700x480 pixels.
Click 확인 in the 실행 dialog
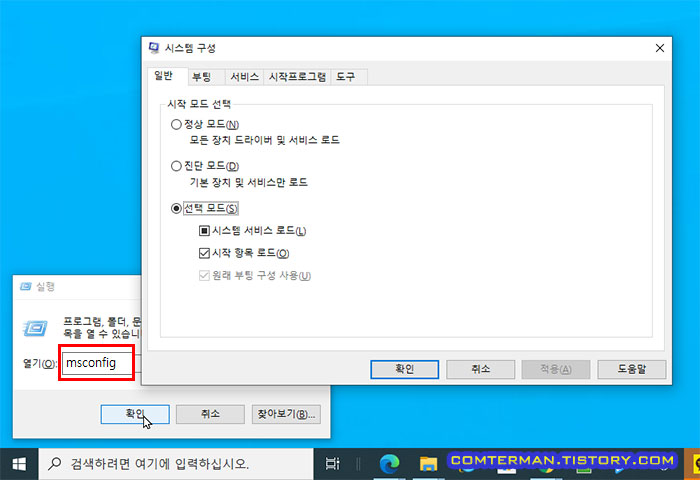[x=135, y=414]
